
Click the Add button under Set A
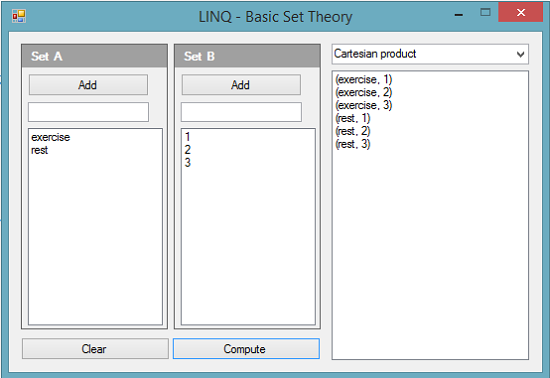point(88,85)
